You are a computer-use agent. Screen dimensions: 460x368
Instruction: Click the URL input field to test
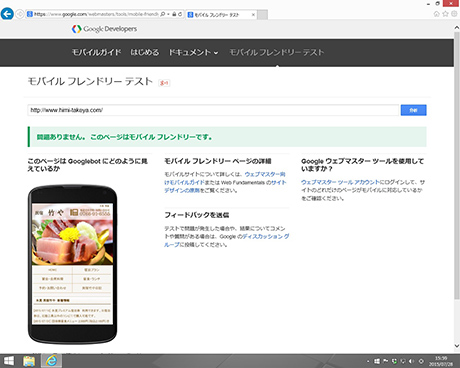[213, 110]
